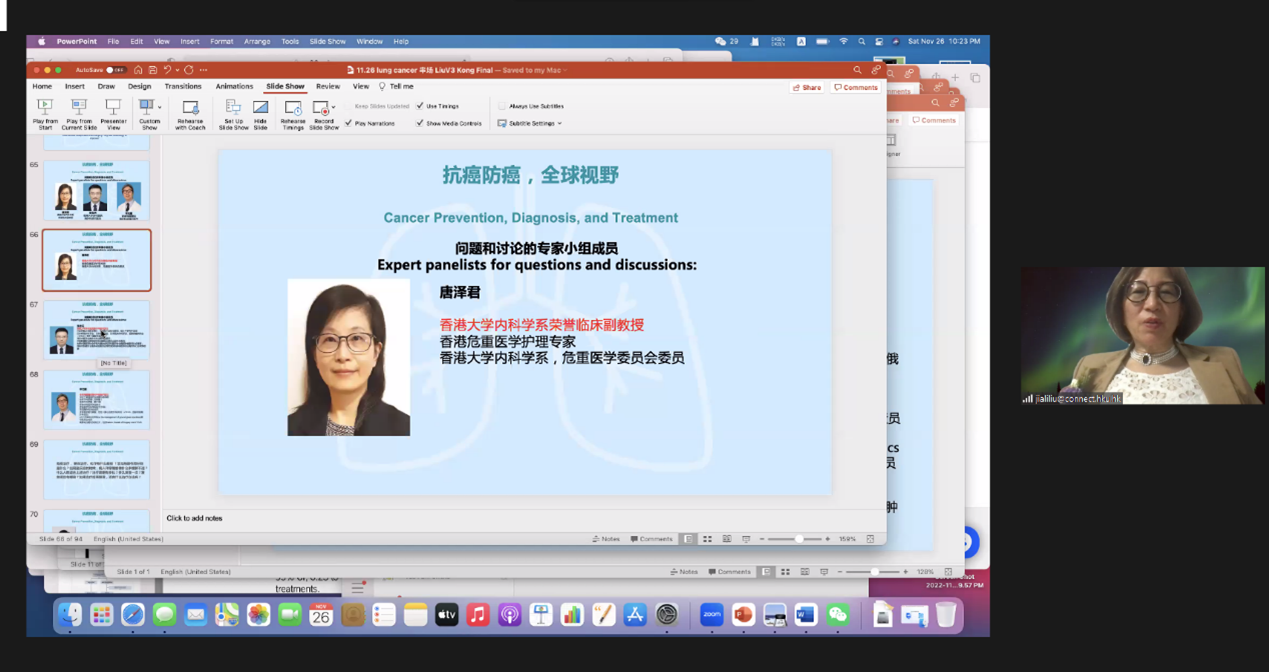Image resolution: width=1269 pixels, height=672 pixels.
Task: Click the speaker portrait photo on slide
Action: click(x=349, y=357)
